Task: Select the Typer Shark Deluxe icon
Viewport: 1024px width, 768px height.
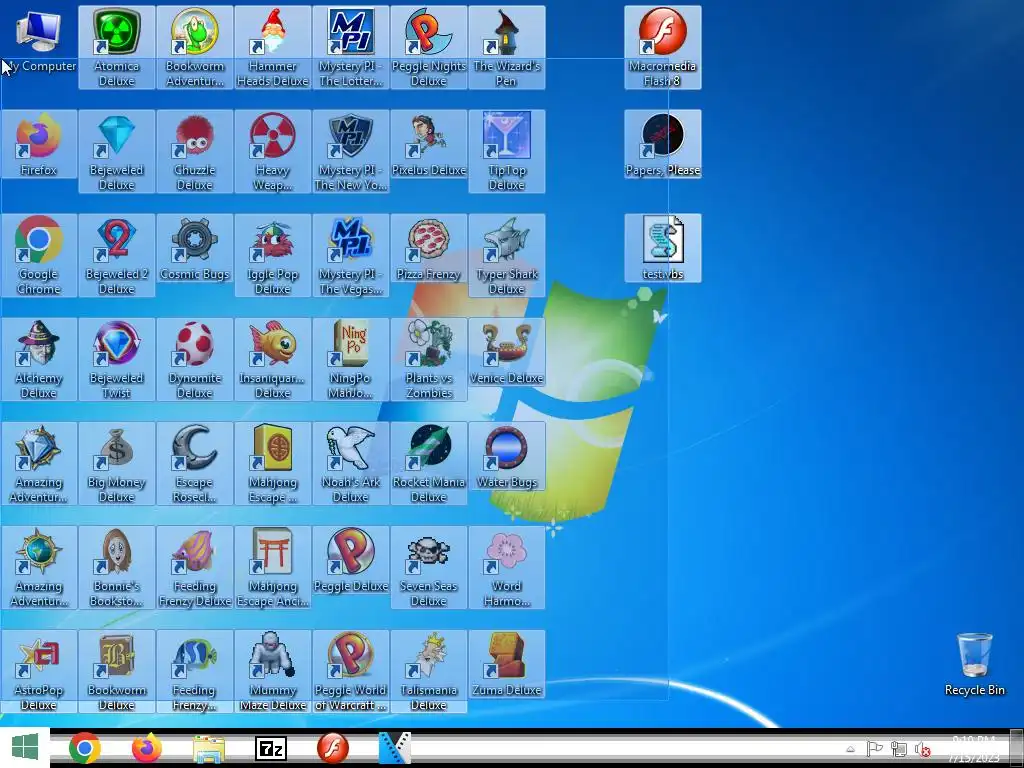Action: click(507, 255)
